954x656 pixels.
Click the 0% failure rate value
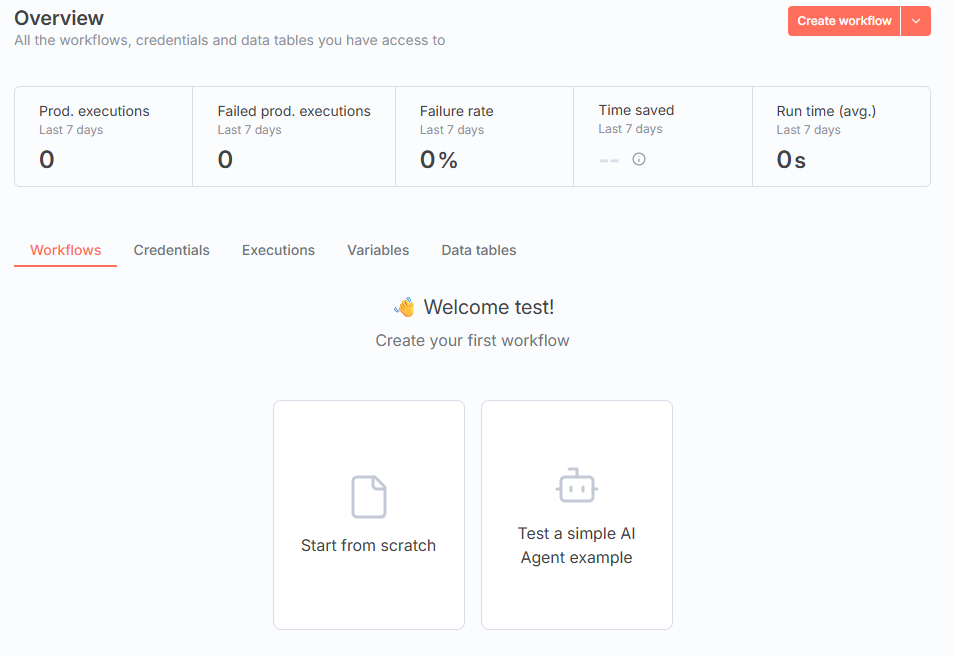[439, 160]
